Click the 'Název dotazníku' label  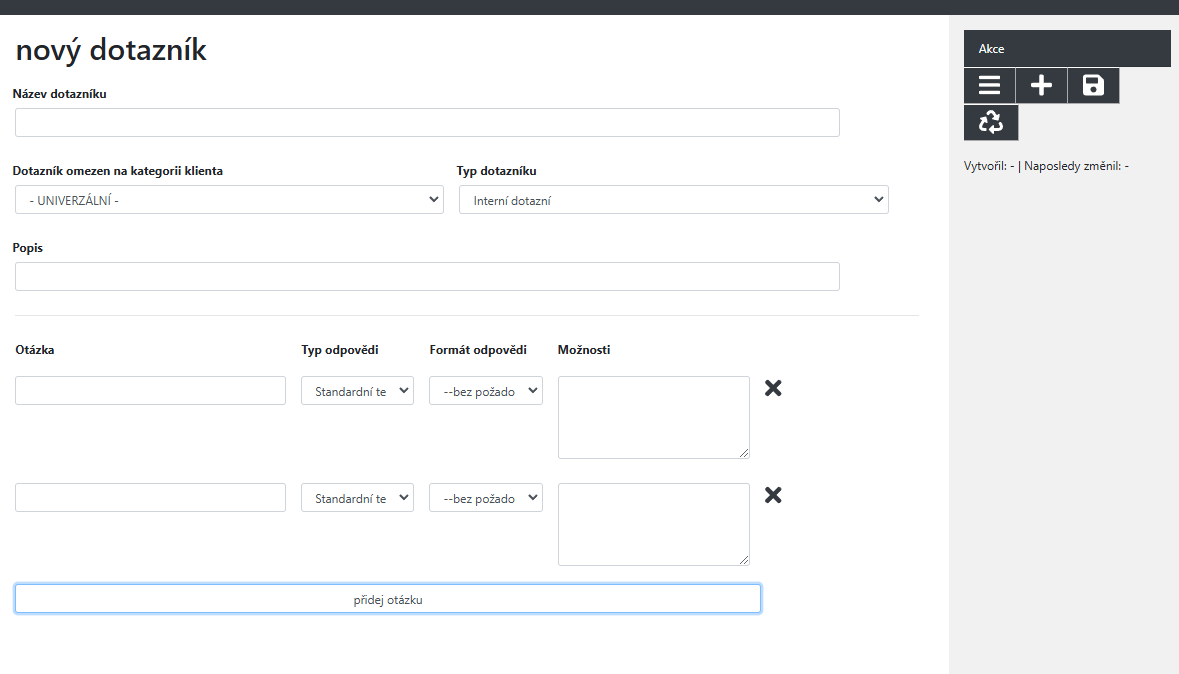click(59, 94)
